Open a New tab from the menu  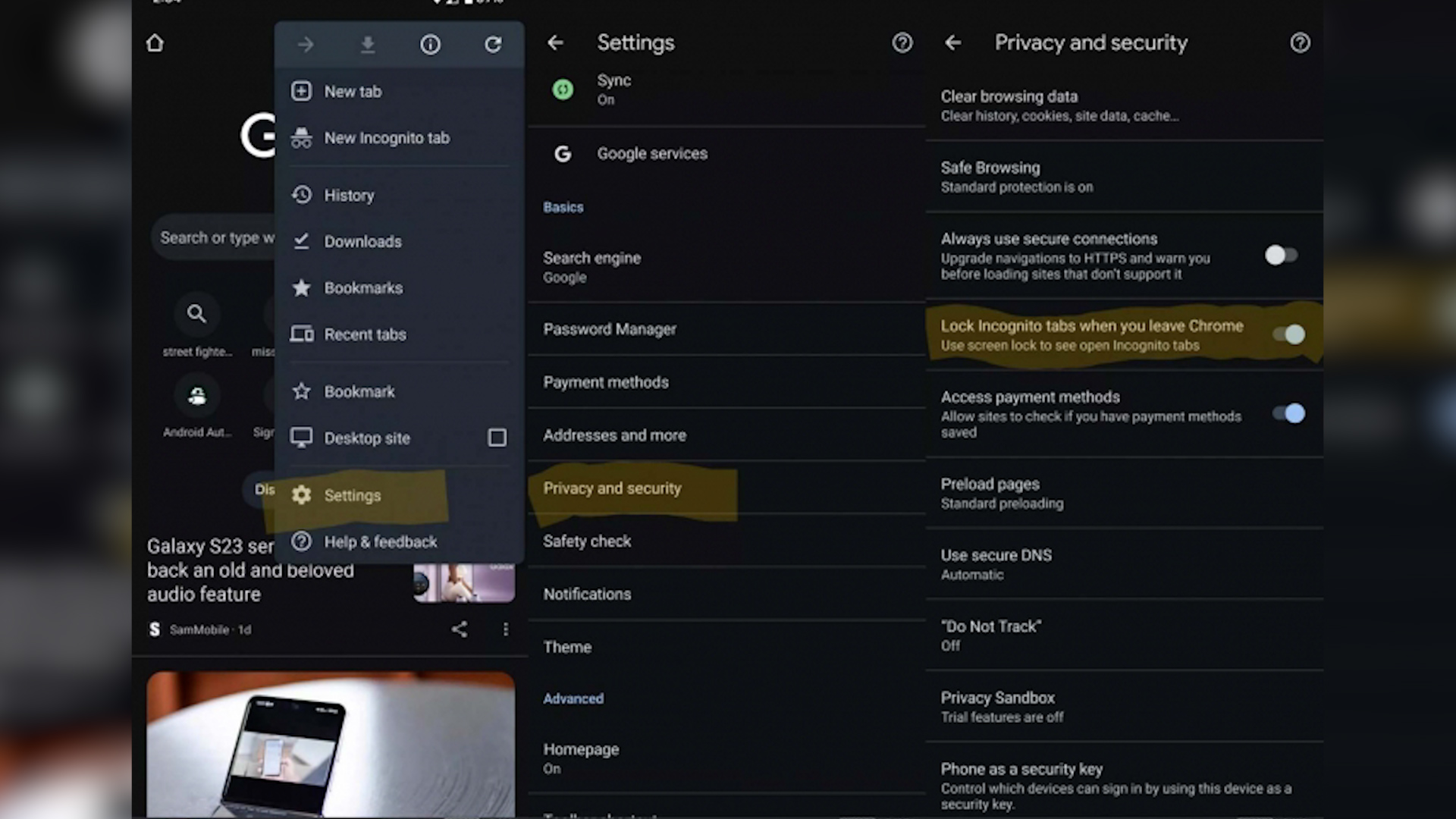tap(399, 91)
